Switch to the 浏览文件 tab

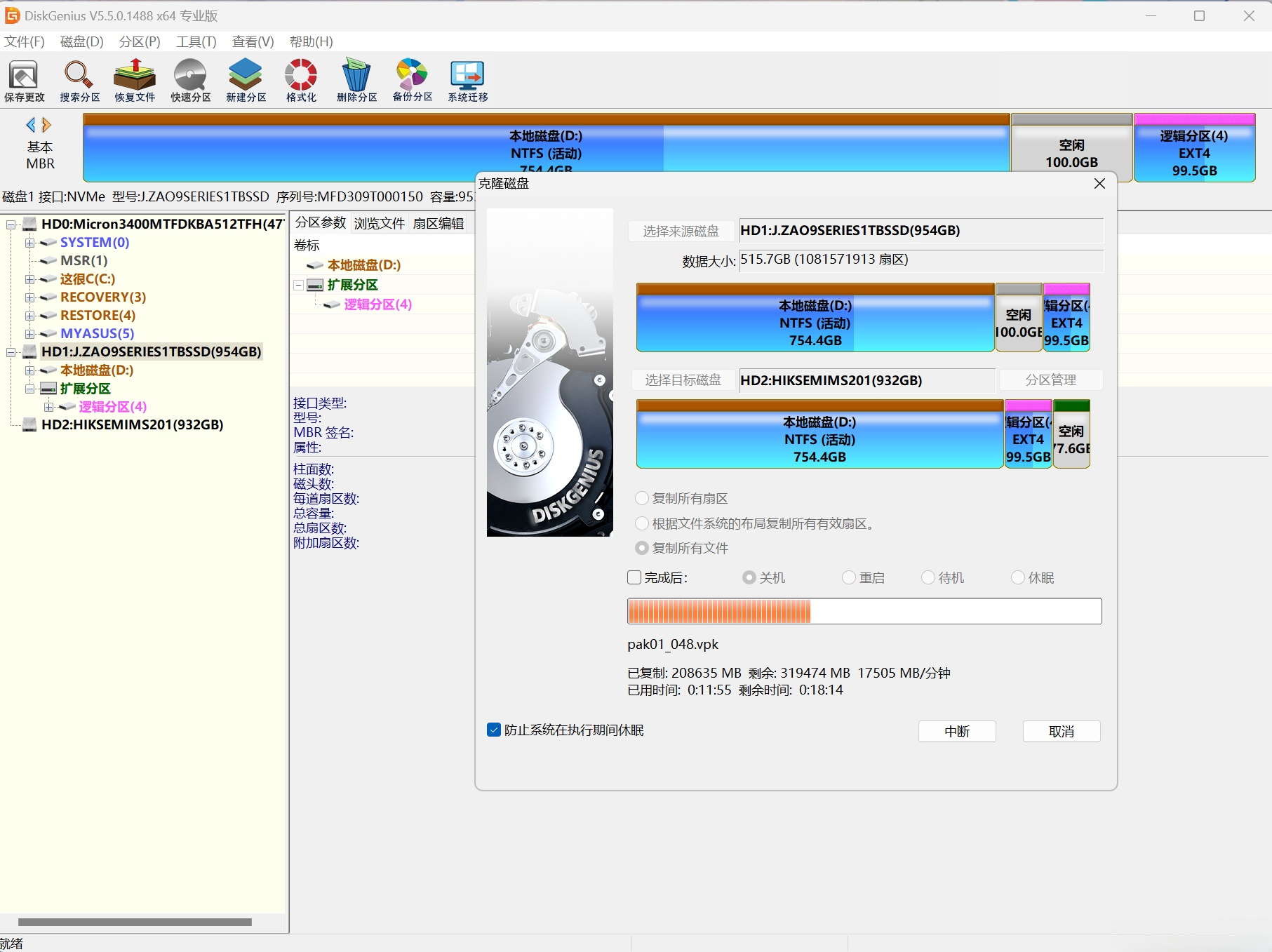click(x=379, y=223)
